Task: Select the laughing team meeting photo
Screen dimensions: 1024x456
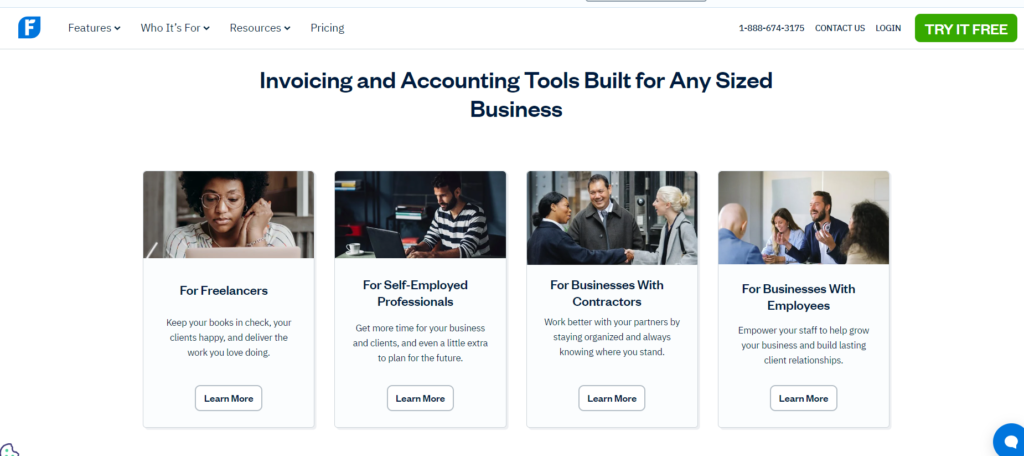Action: coord(803,218)
